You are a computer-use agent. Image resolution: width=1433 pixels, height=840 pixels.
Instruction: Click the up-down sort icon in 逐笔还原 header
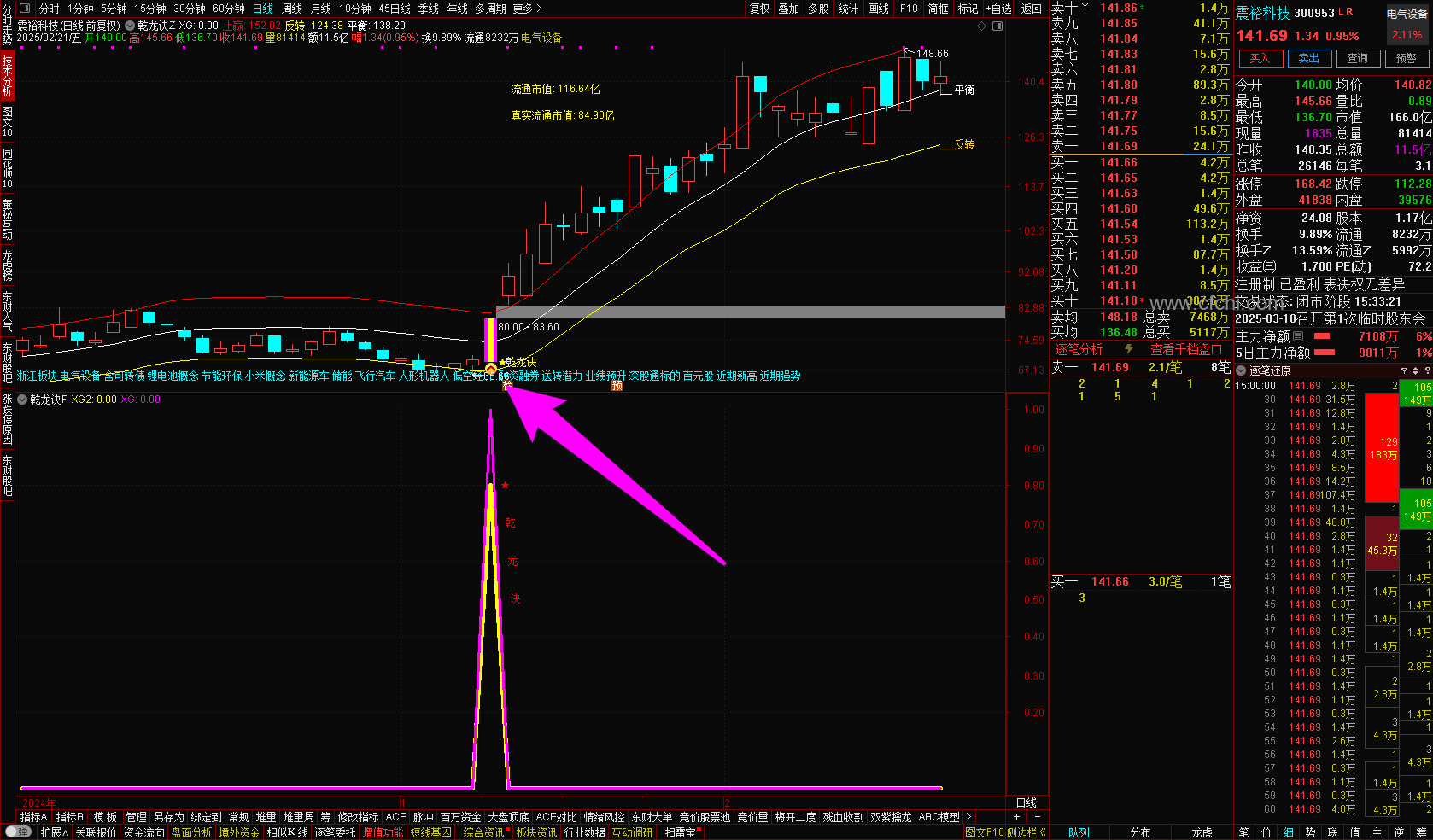(x=1415, y=370)
